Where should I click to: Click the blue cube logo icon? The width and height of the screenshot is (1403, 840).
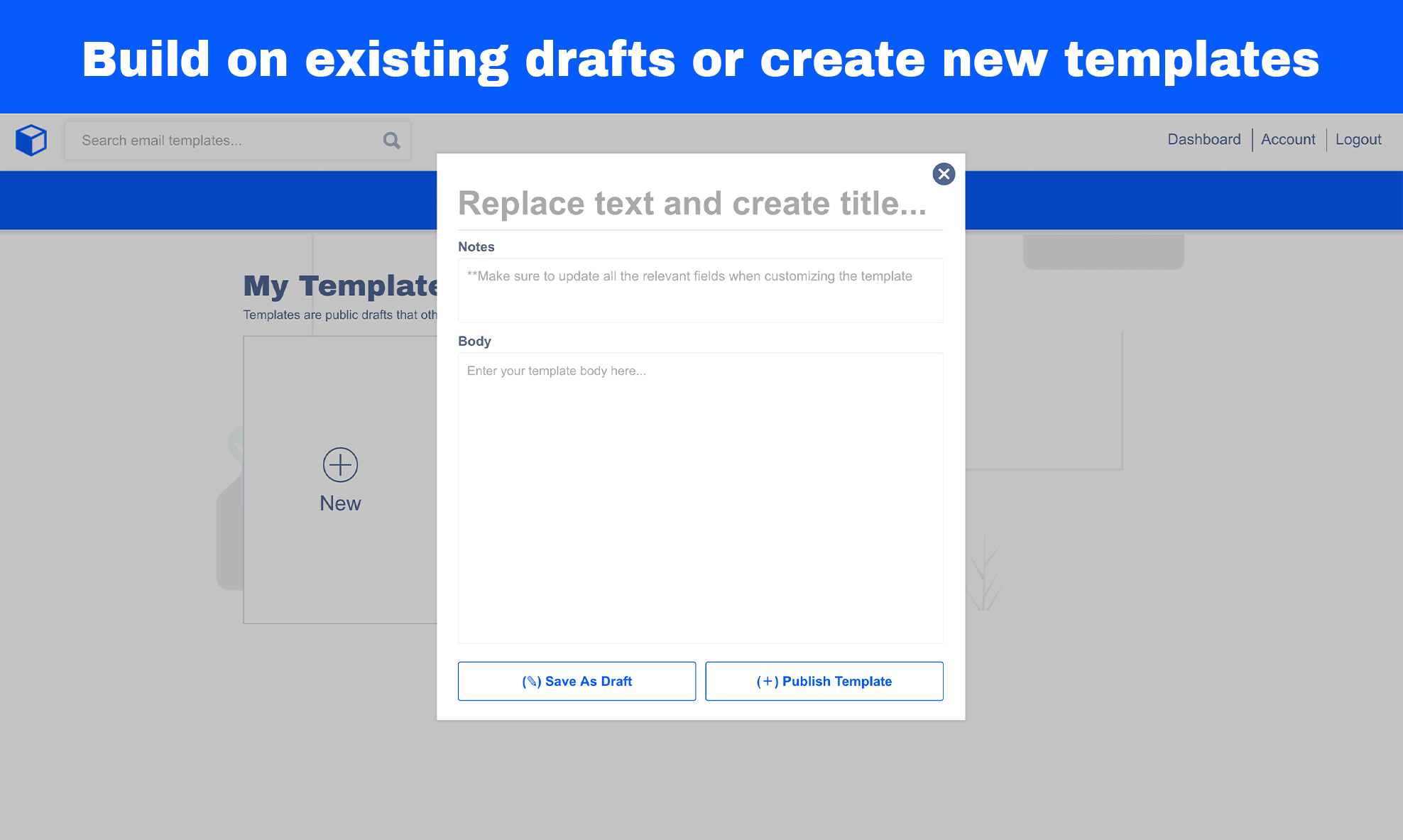[31, 140]
